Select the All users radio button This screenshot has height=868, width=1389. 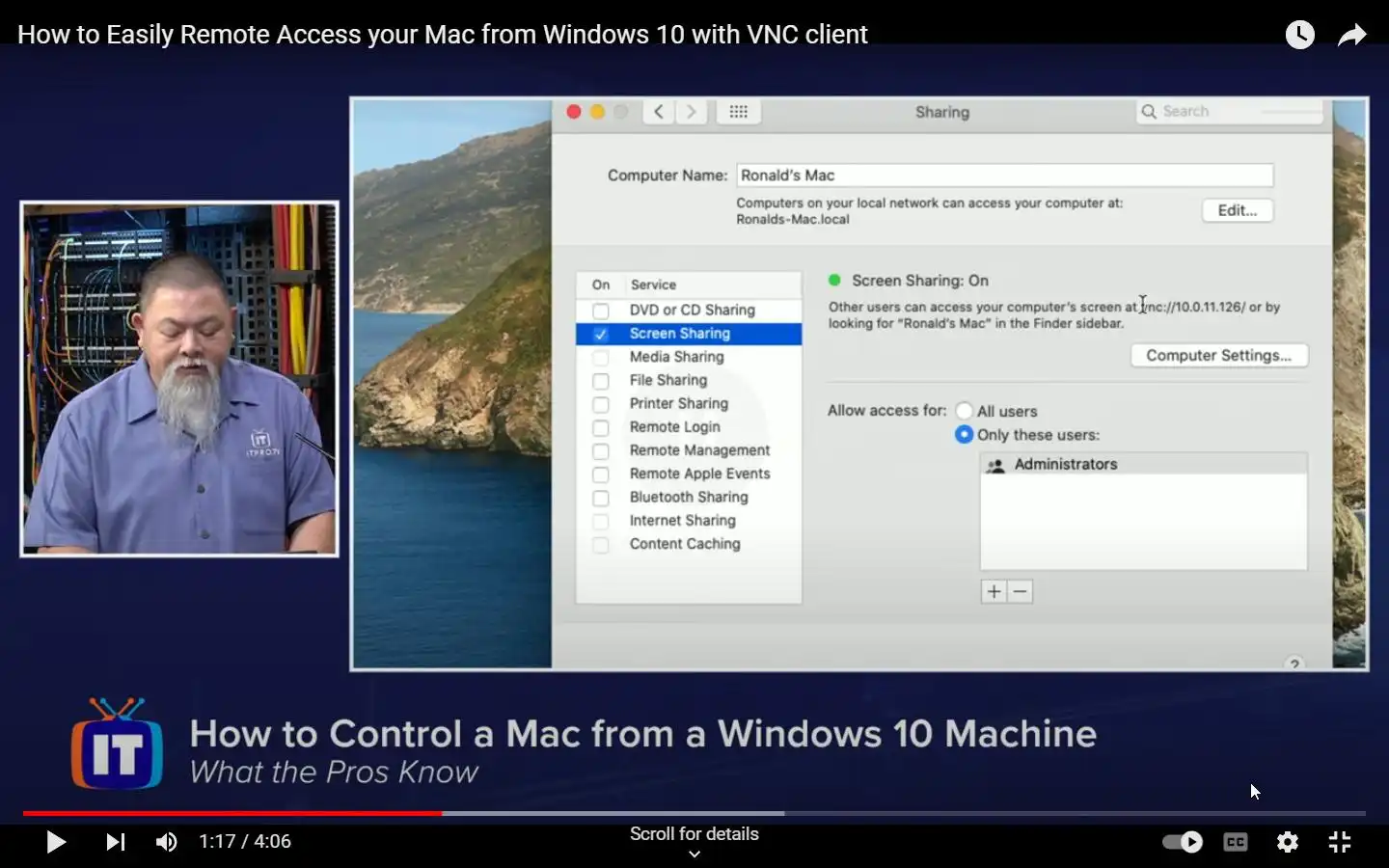coord(964,411)
